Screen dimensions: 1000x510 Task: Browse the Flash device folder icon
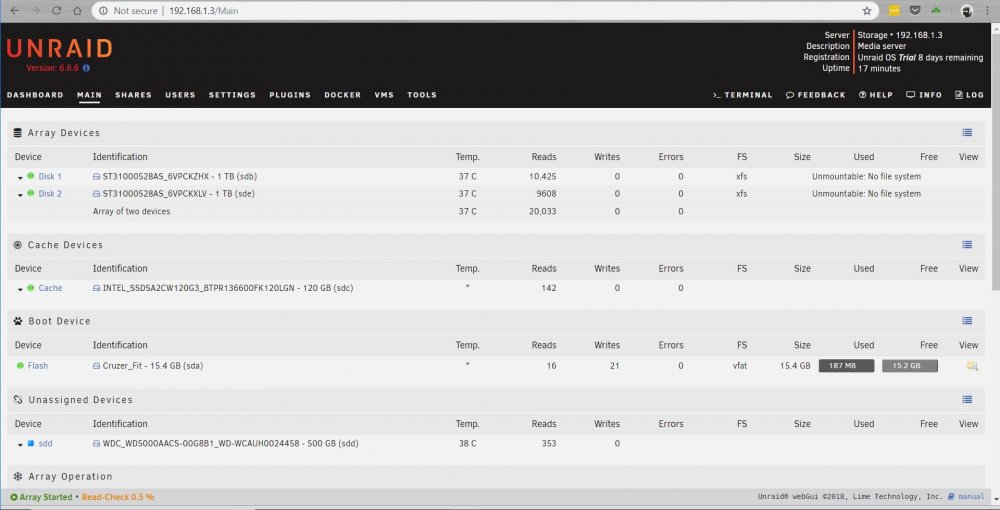tap(972, 365)
